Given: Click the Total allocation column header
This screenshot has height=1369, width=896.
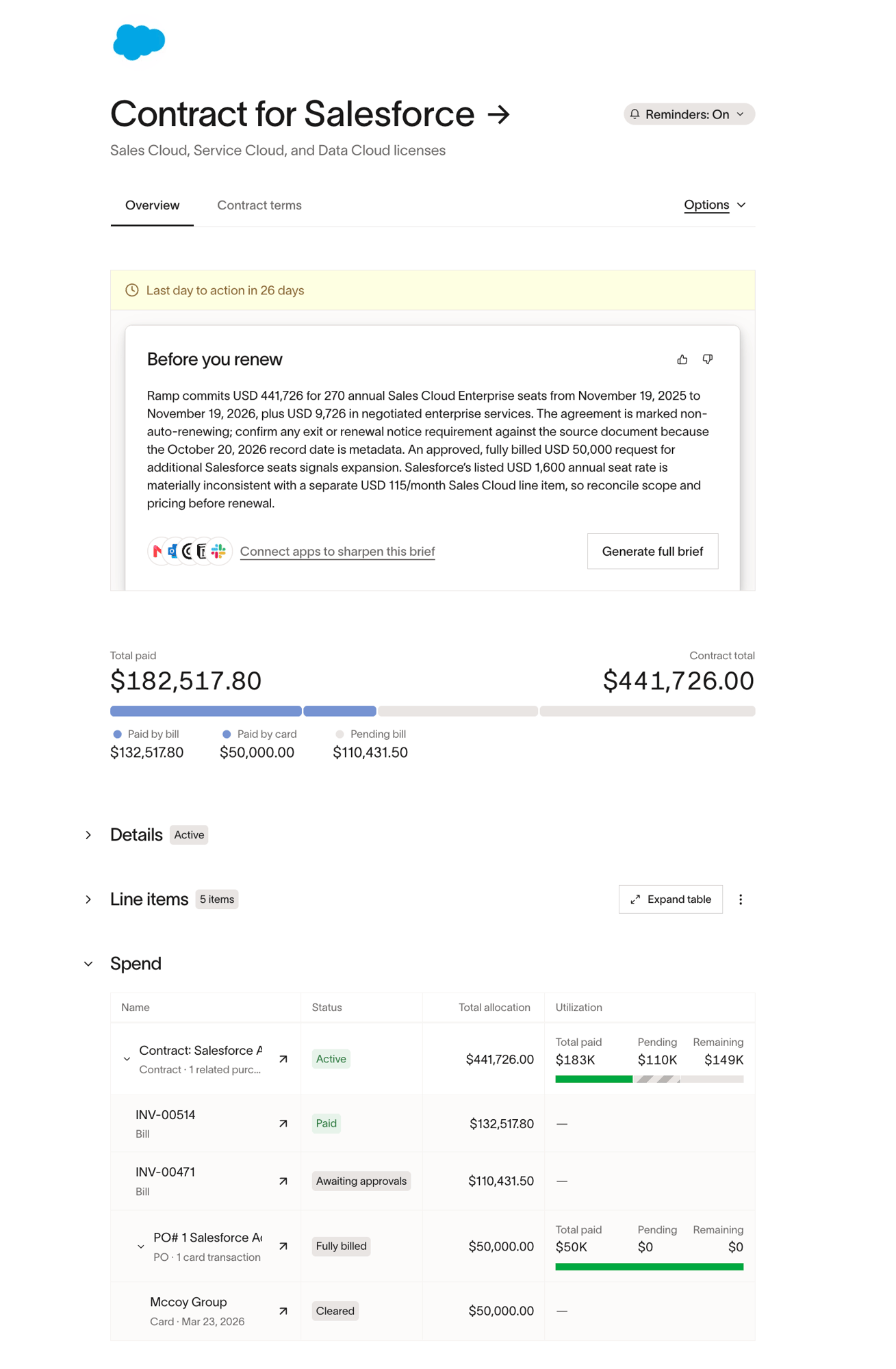Looking at the screenshot, I should click(494, 1008).
